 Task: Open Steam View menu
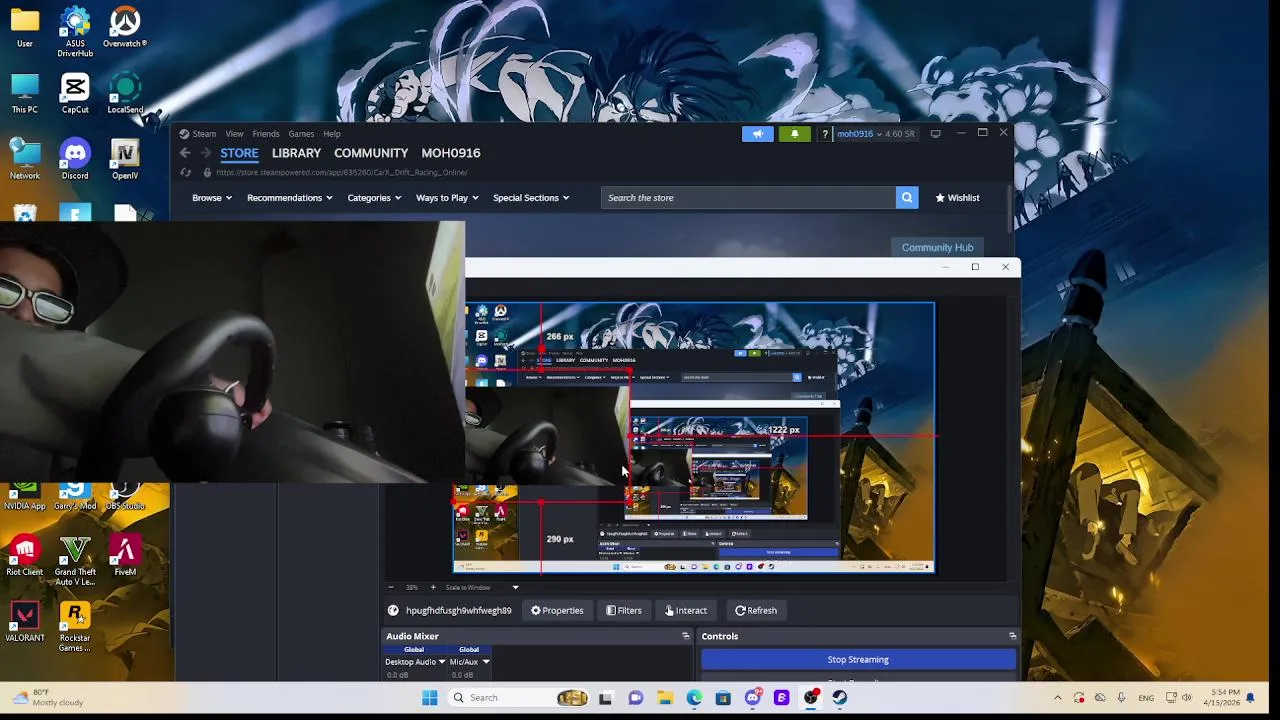pyautogui.click(x=234, y=134)
